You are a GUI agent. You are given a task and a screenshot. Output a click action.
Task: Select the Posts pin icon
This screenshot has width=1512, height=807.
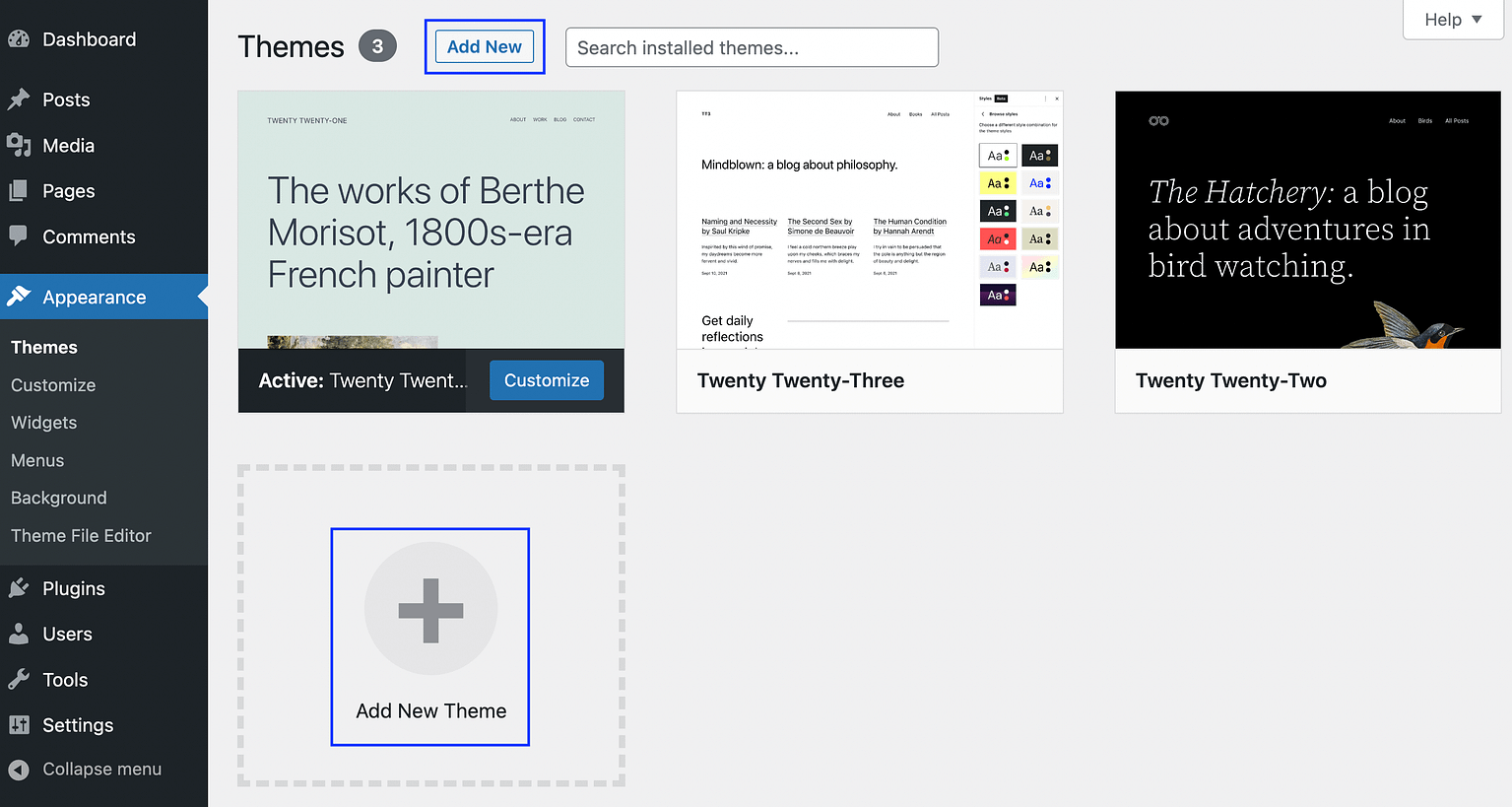click(20, 99)
